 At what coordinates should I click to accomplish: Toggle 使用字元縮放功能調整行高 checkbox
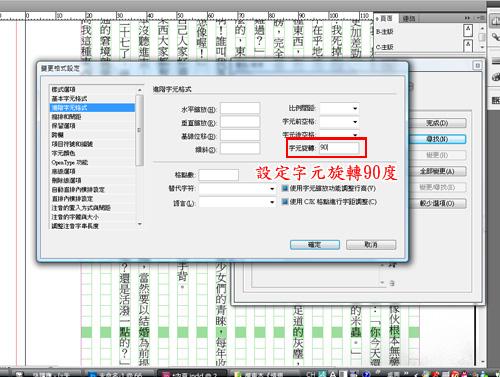[x=285, y=188]
